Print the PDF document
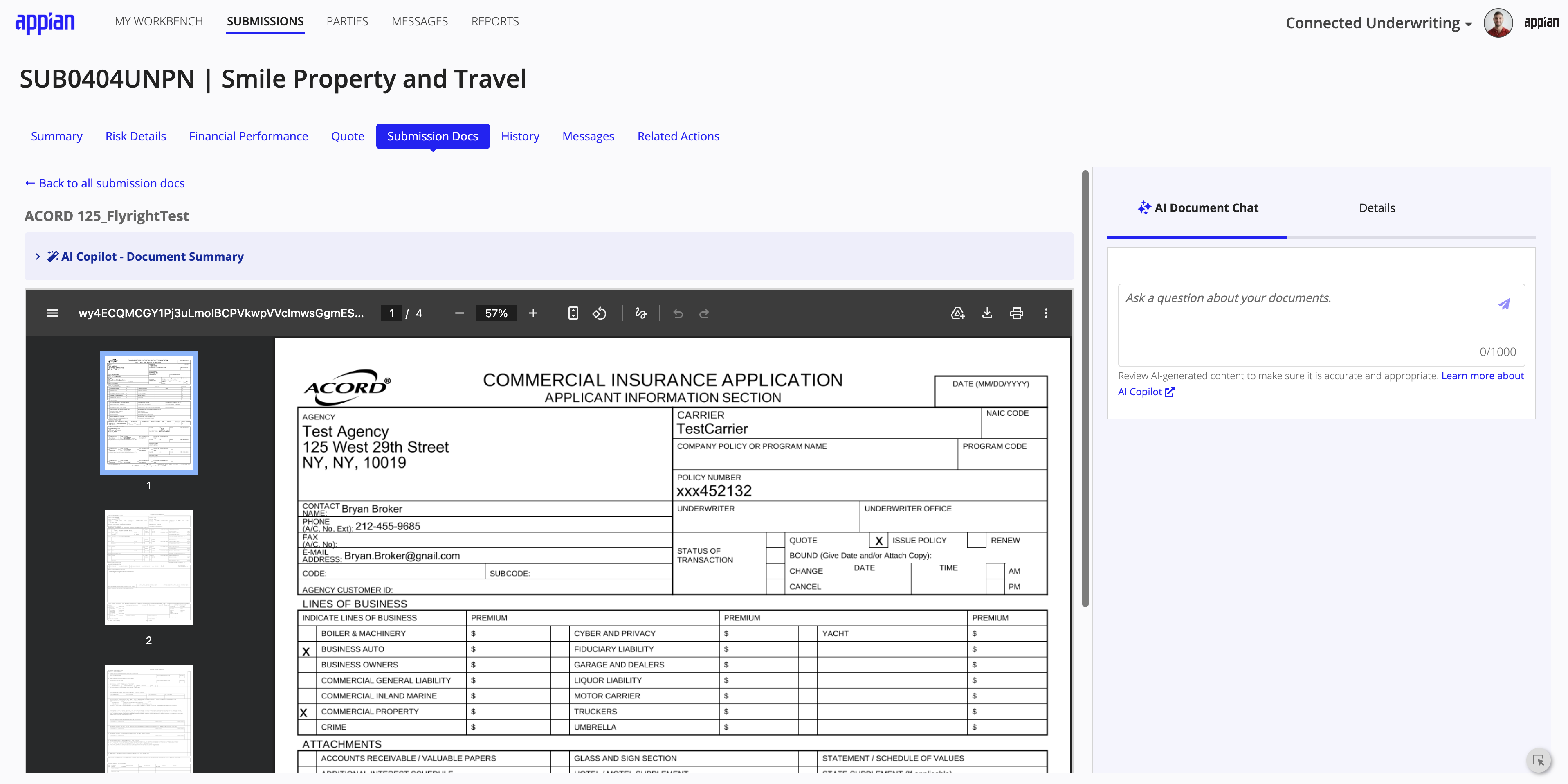 (x=1017, y=313)
